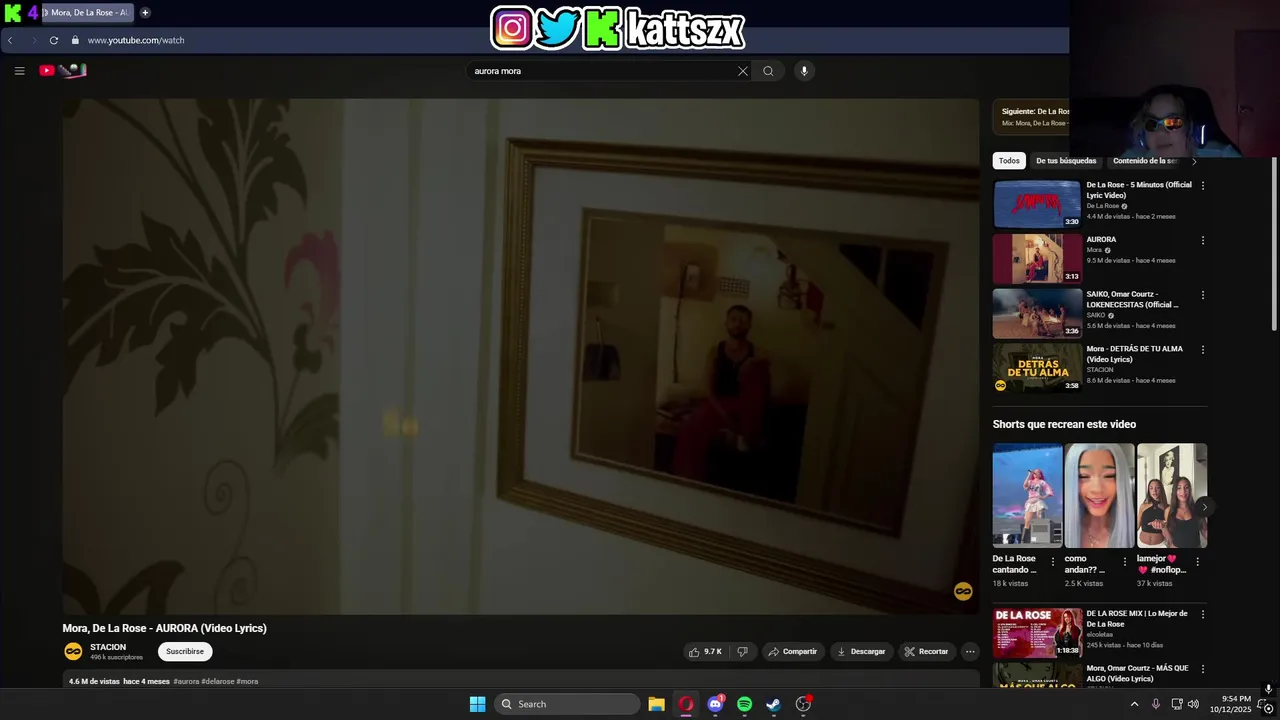Open more actions ellipsis under video
The height and width of the screenshot is (720, 1280).
pyautogui.click(x=969, y=651)
